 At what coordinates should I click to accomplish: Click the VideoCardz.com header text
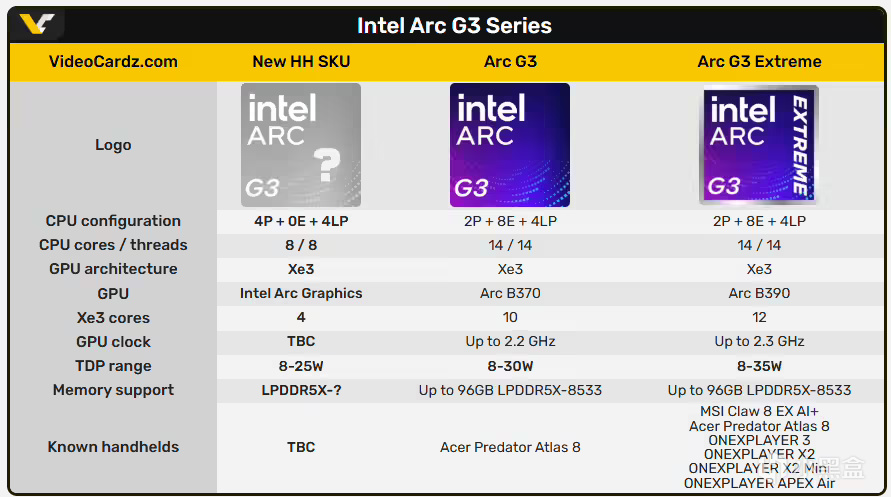click(x=113, y=61)
